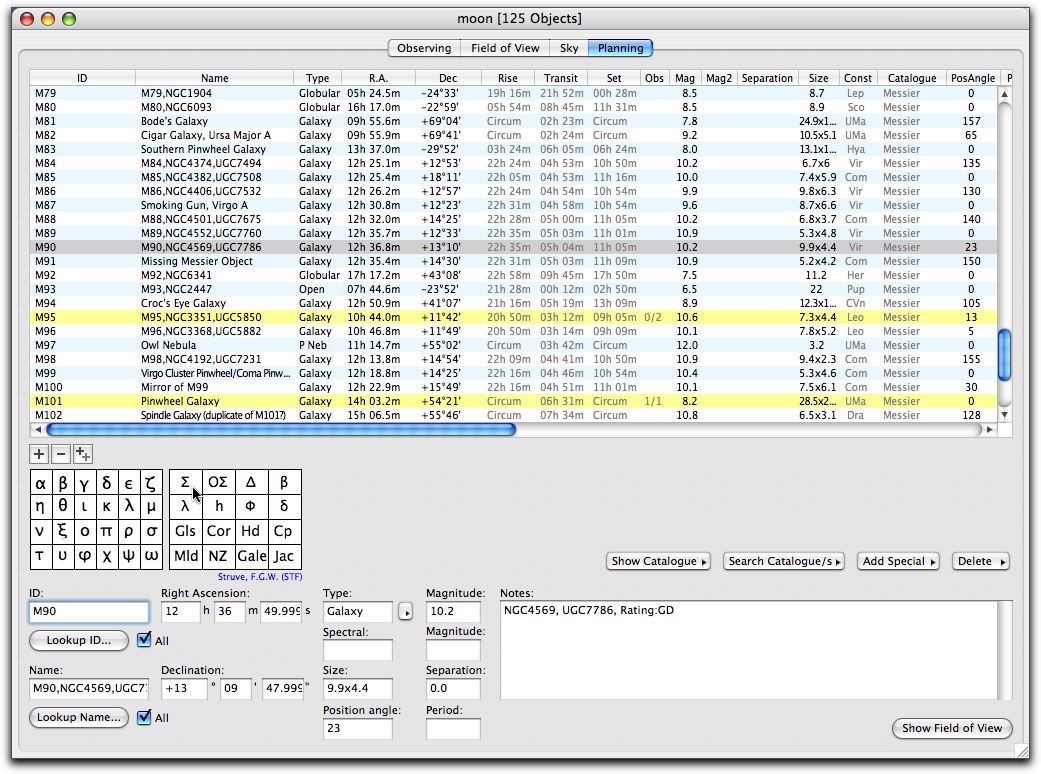This screenshot has width=1041, height=774.
Task: Click the plus add object icon
Action: tap(39, 454)
